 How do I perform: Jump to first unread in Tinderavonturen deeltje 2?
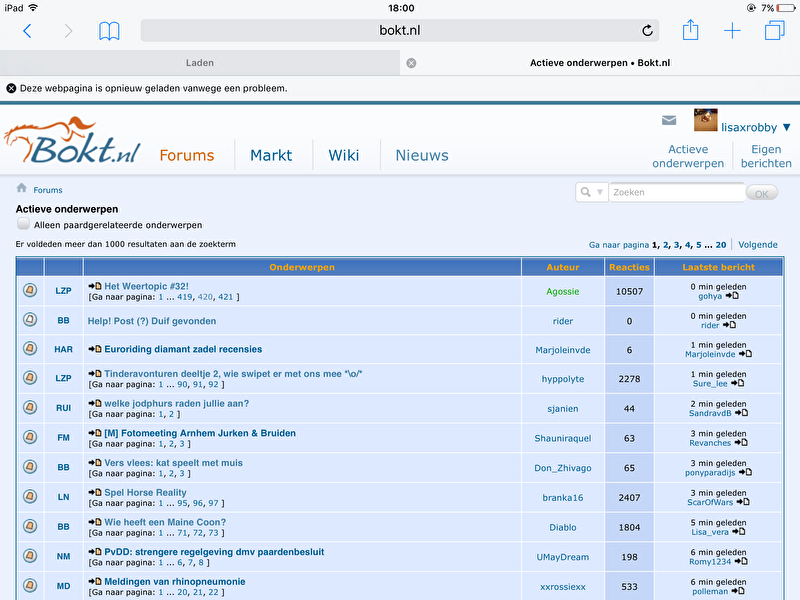pyautogui.click(x=95, y=373)
